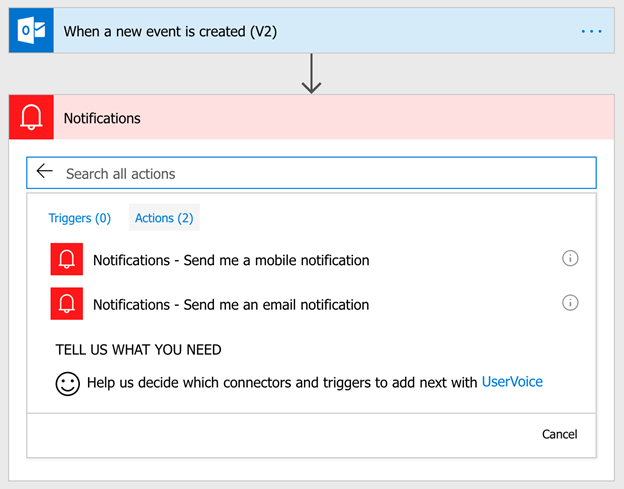Switch to the Triggers (0) tab
Screen dimensions: 624x489
tap(80, 218)
